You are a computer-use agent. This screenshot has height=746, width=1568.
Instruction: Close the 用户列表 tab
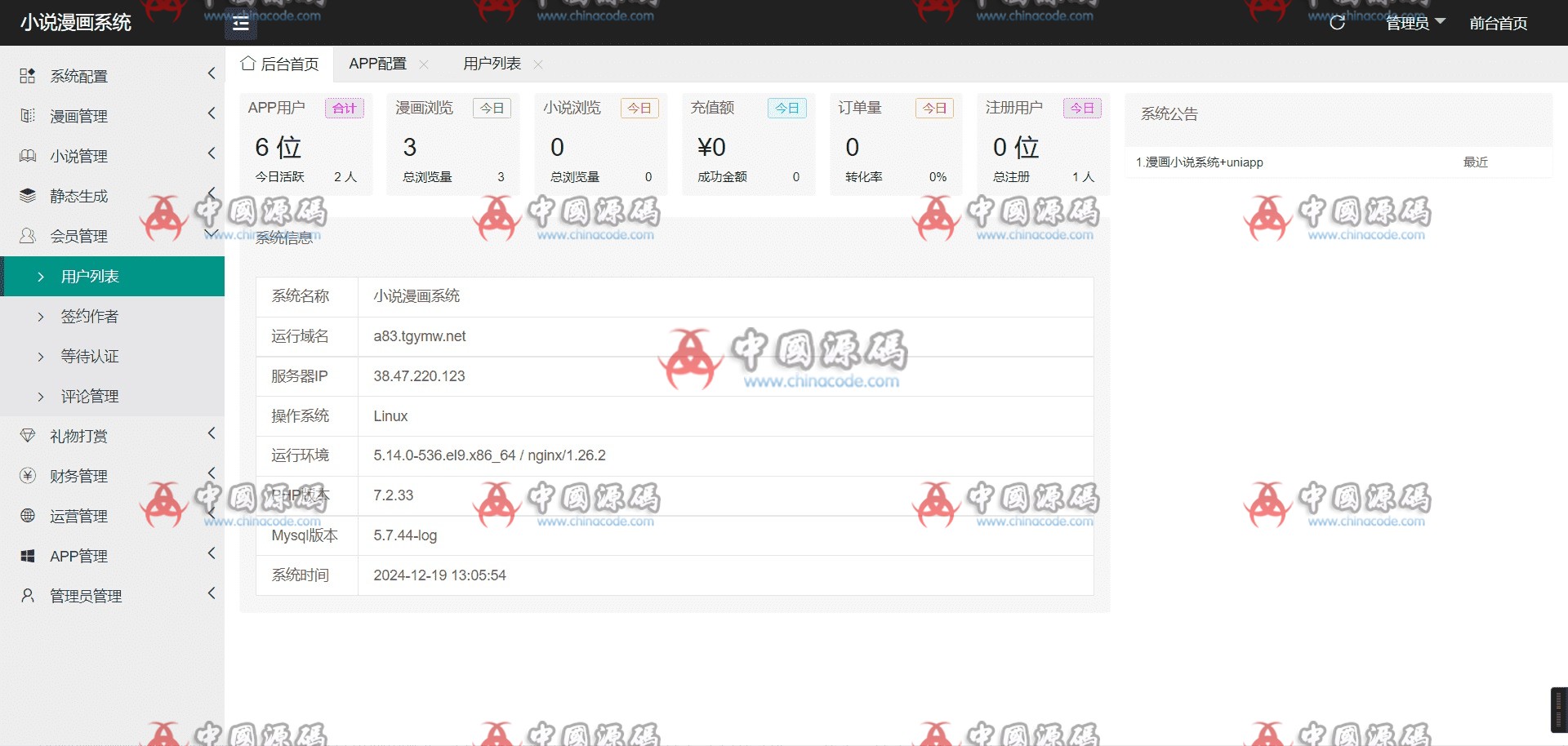[x=538, y=64]
